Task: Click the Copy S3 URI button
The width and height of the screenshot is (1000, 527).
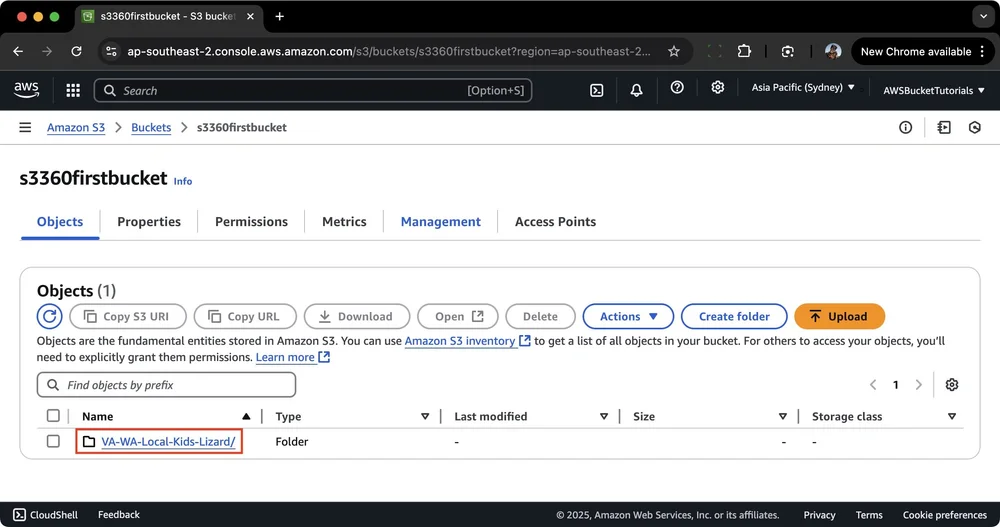Action: click(x=128, y=316)
